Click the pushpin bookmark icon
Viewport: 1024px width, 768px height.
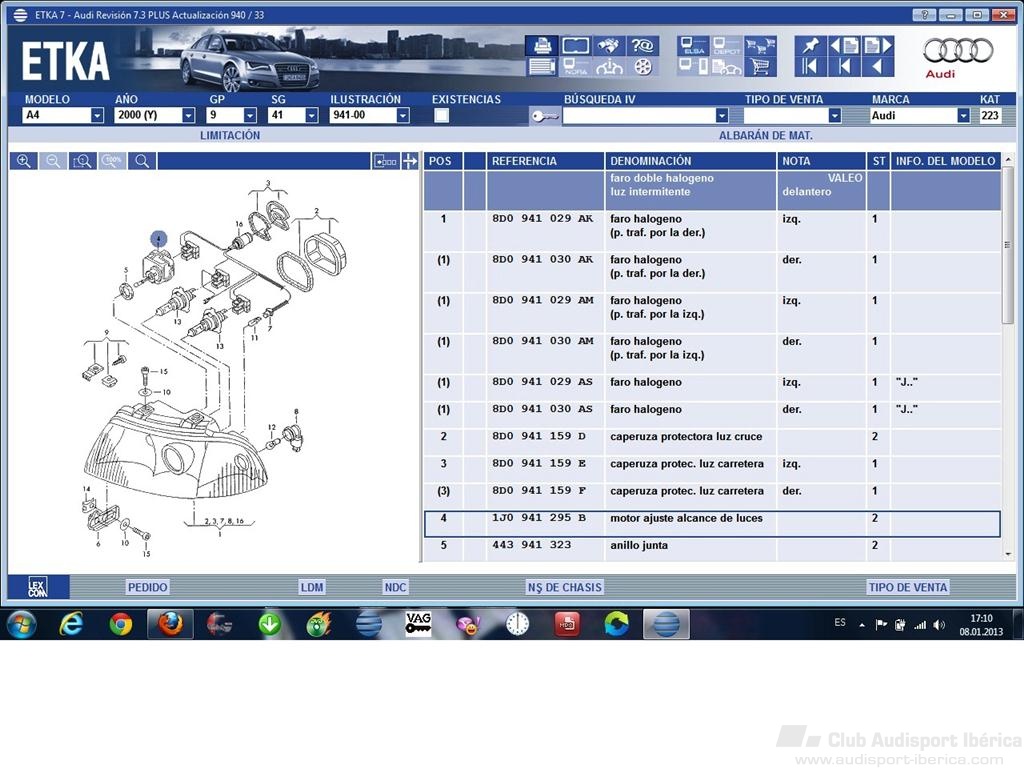(810, 46)
